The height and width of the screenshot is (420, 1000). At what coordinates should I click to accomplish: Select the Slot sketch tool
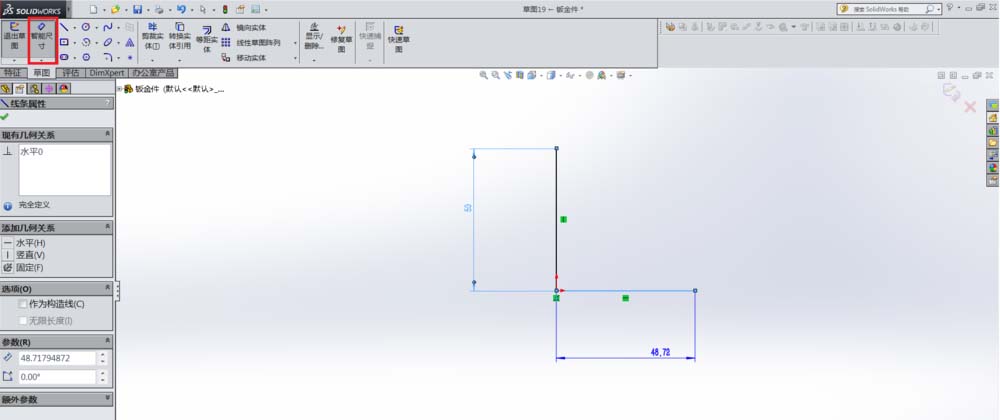click(64, 57)
